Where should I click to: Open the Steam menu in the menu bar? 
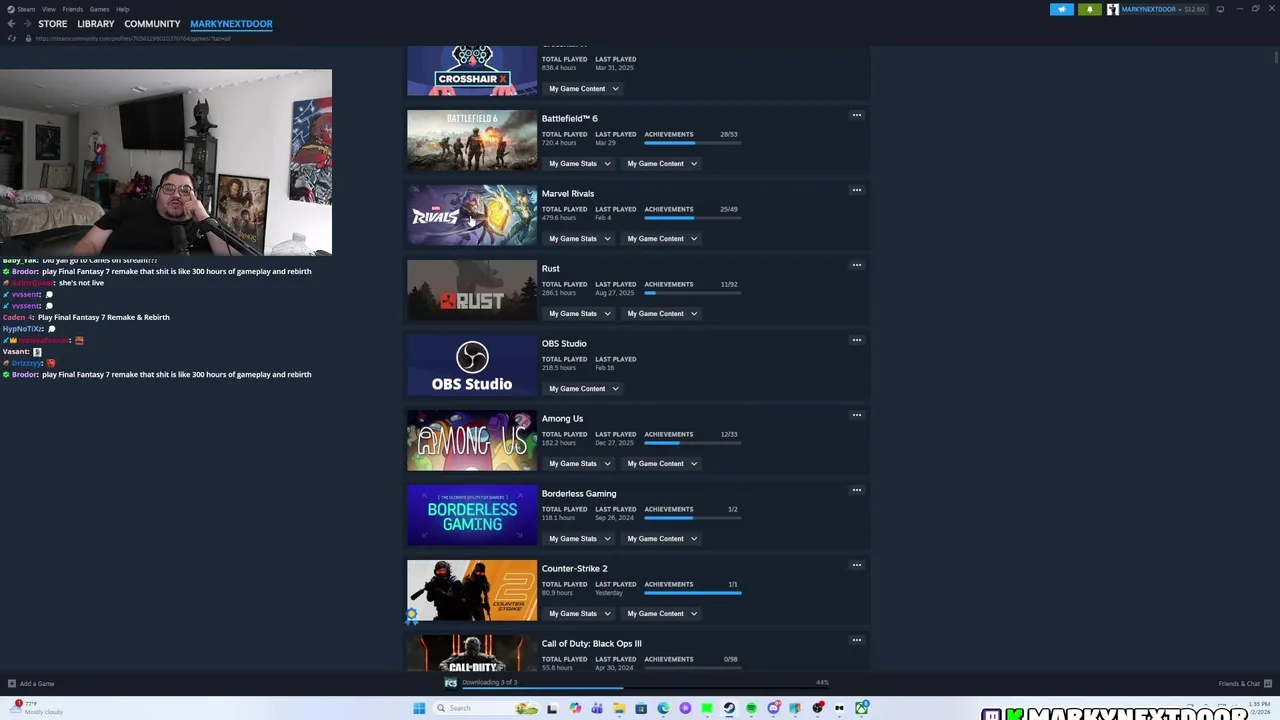pyautogui.click(x=21, y=9)
